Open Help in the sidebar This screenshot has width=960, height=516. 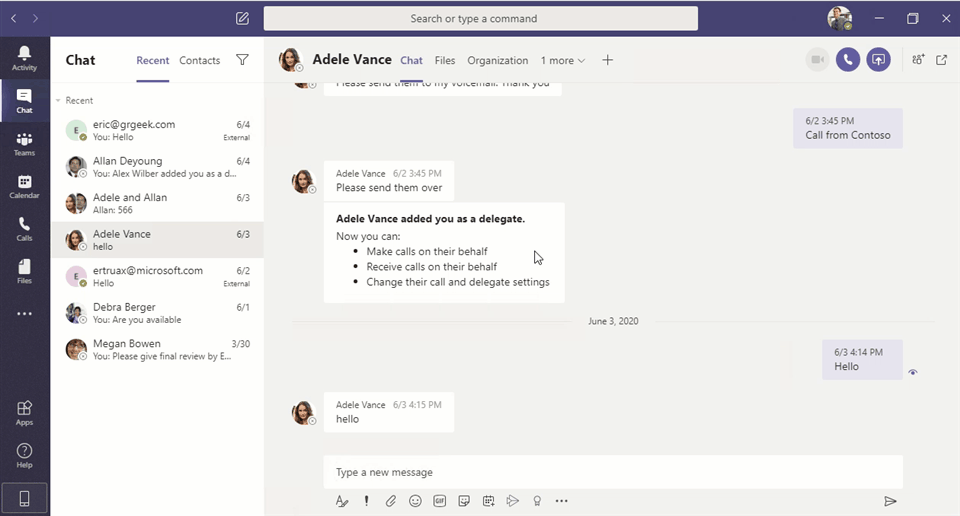click(x=24, y=456)
